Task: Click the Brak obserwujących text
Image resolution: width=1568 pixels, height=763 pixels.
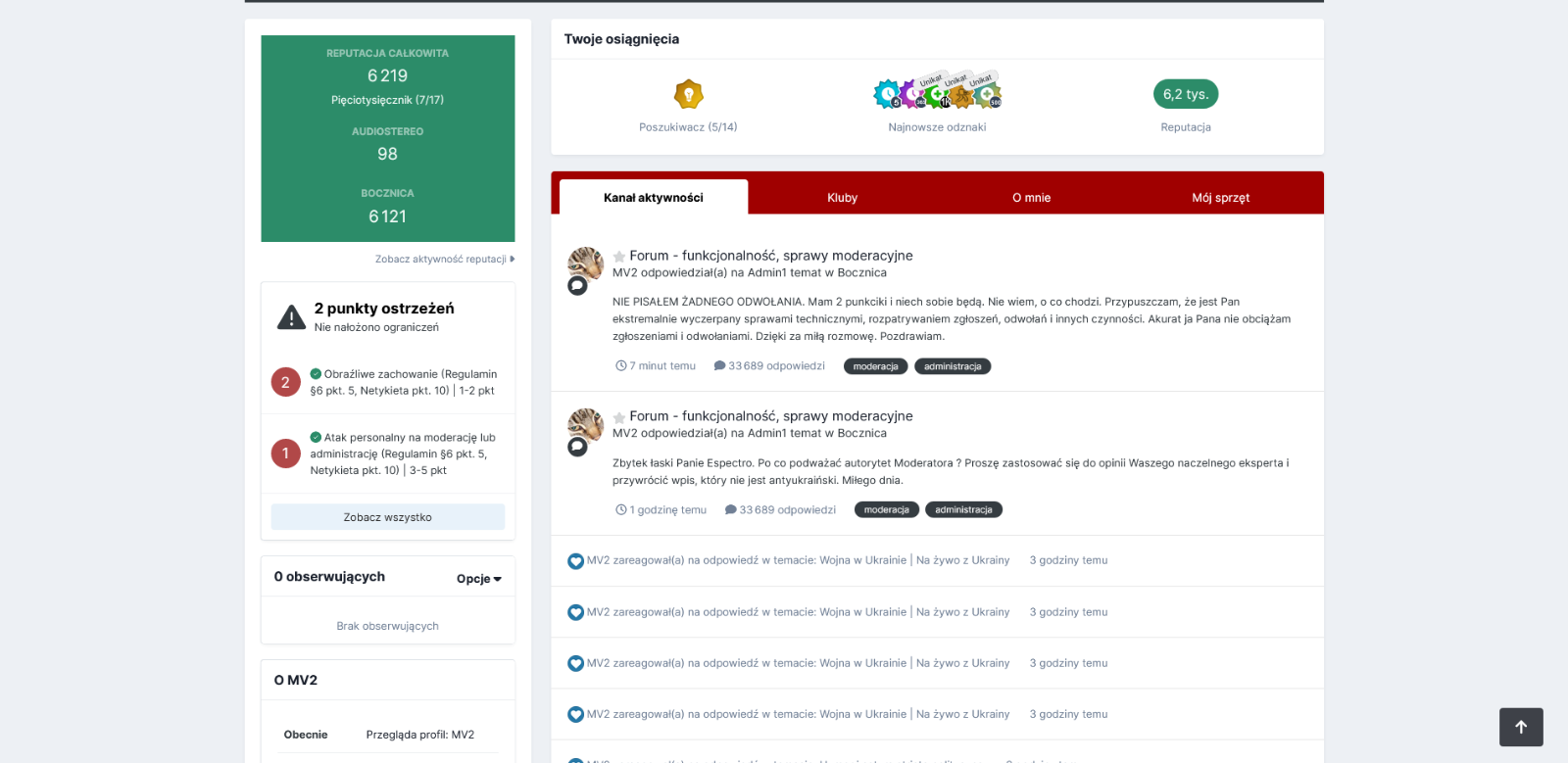Action: click(387, 626)
